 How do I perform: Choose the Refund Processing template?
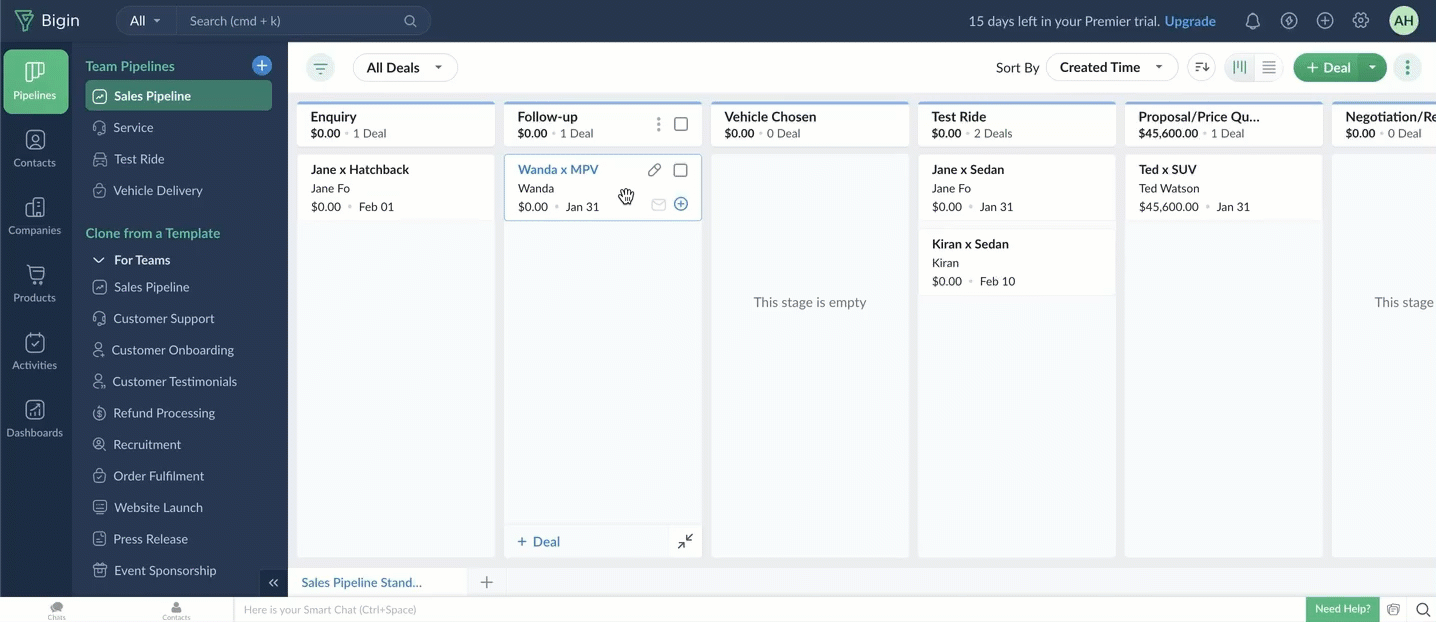coord(164,413)
